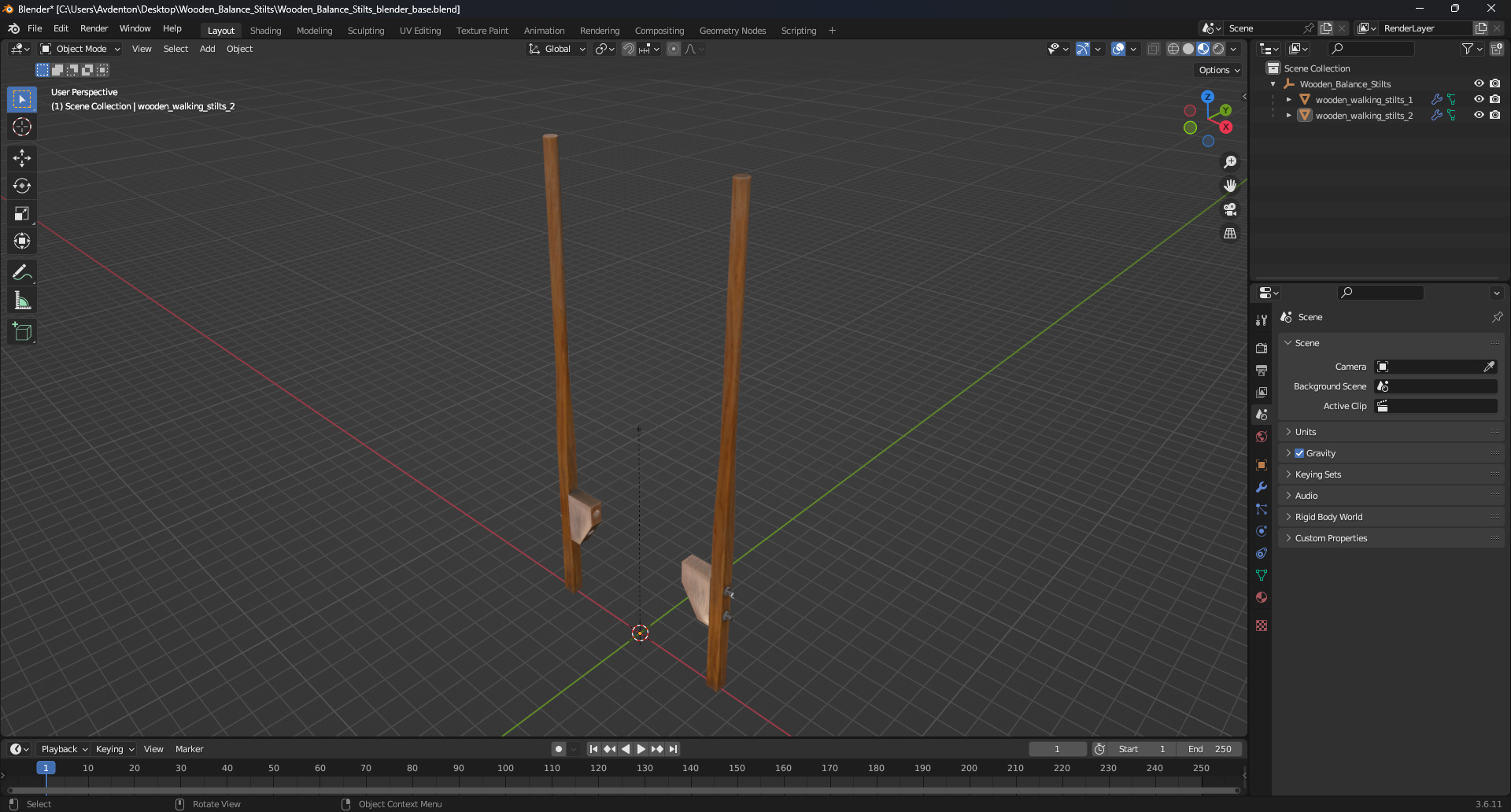Disable wooden_walking_stilts_1 in renders
Image resolution: width=1511 pixels, height=812 pixels.
pyautogui.click(x=1494, y=99)
